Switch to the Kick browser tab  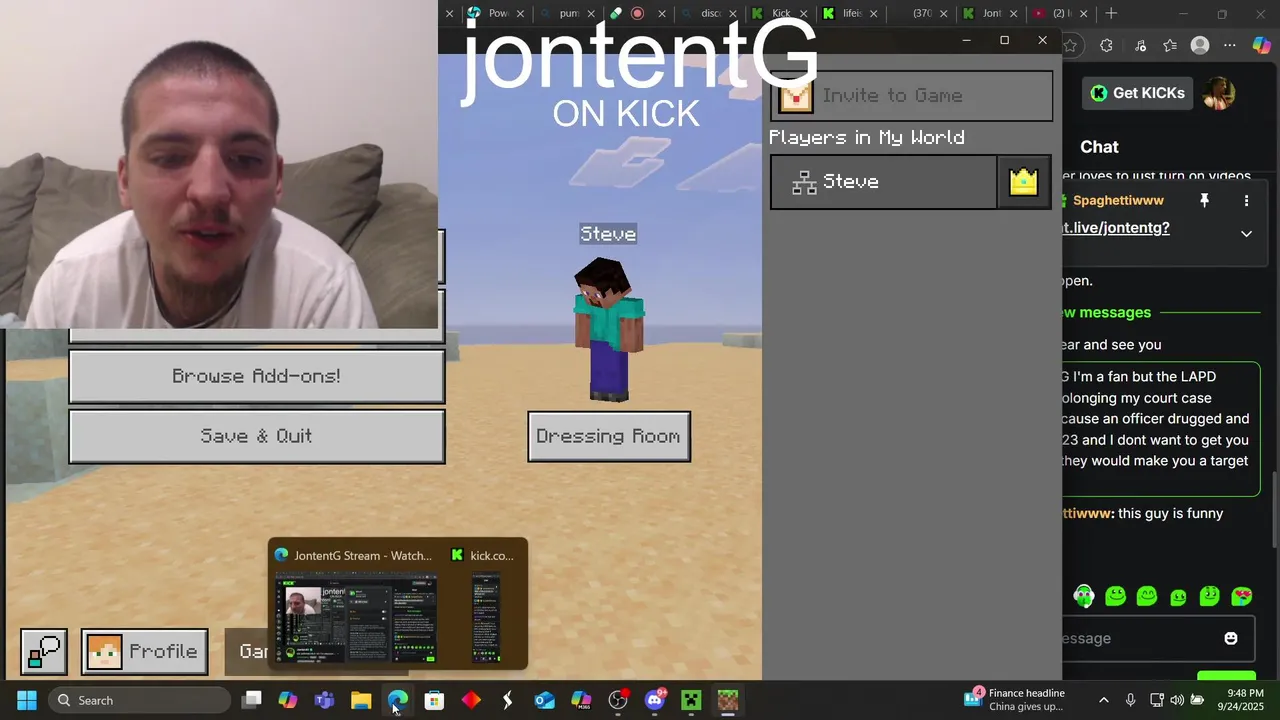pyautogui.click(x=779, y=13)
